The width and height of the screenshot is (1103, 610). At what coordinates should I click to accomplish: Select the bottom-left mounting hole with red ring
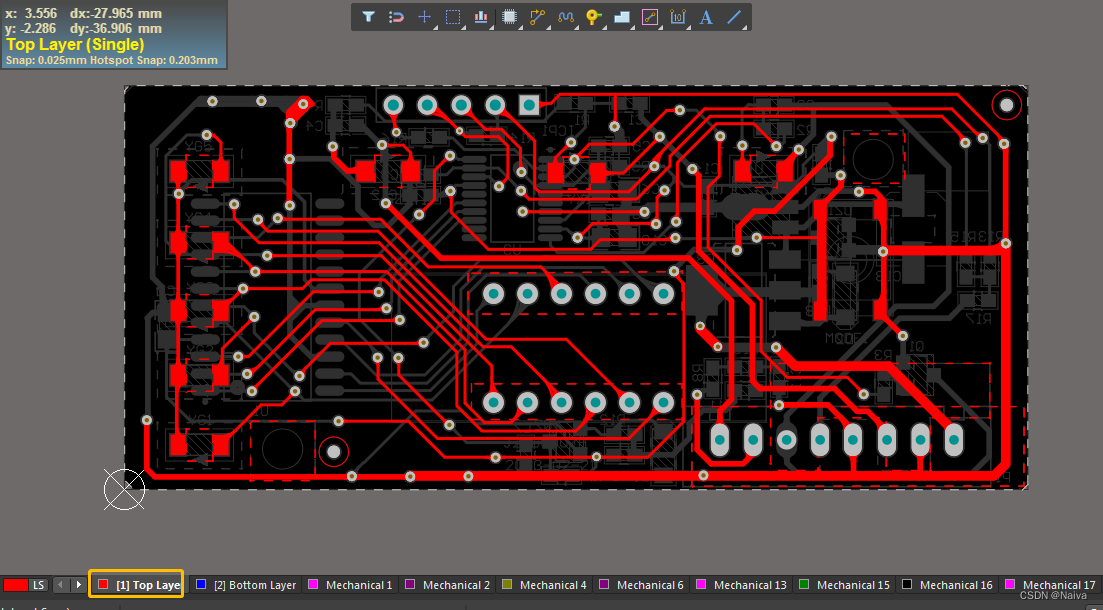pos(334,452)
